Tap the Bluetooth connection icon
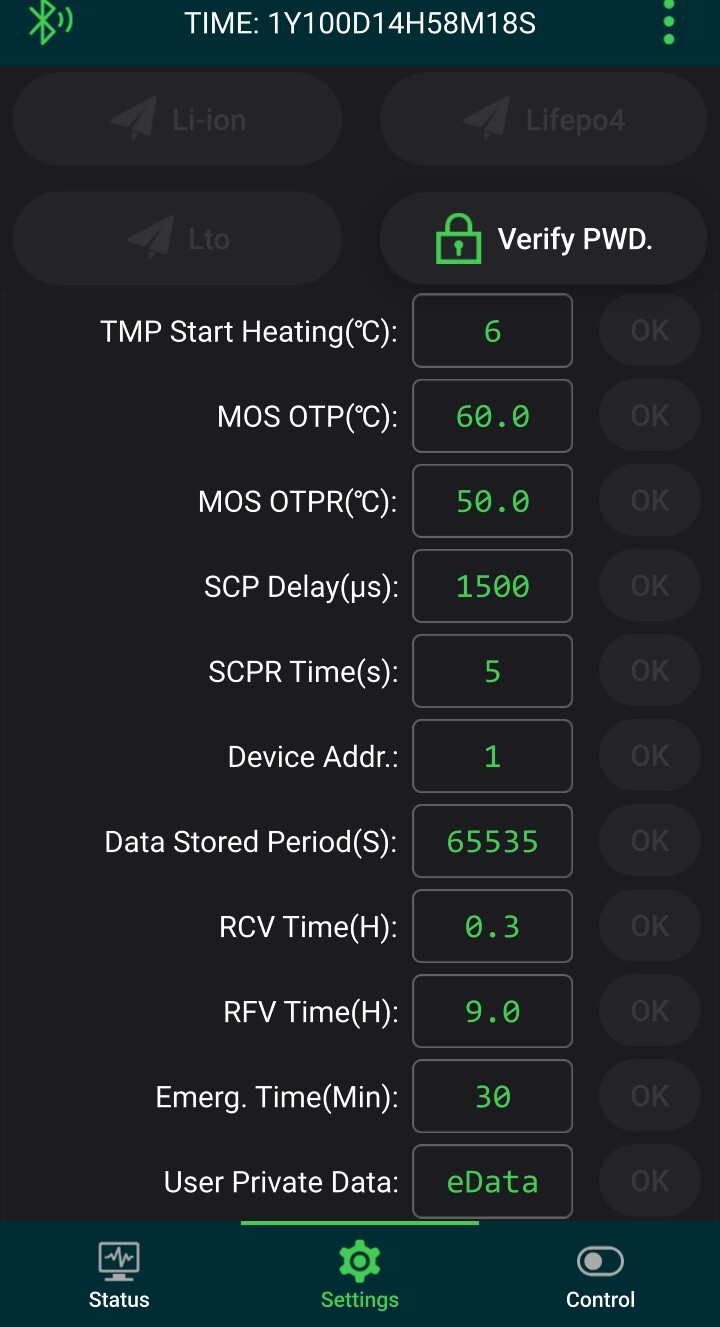This screenshot has width=720, height=1327. pos(49,23)
